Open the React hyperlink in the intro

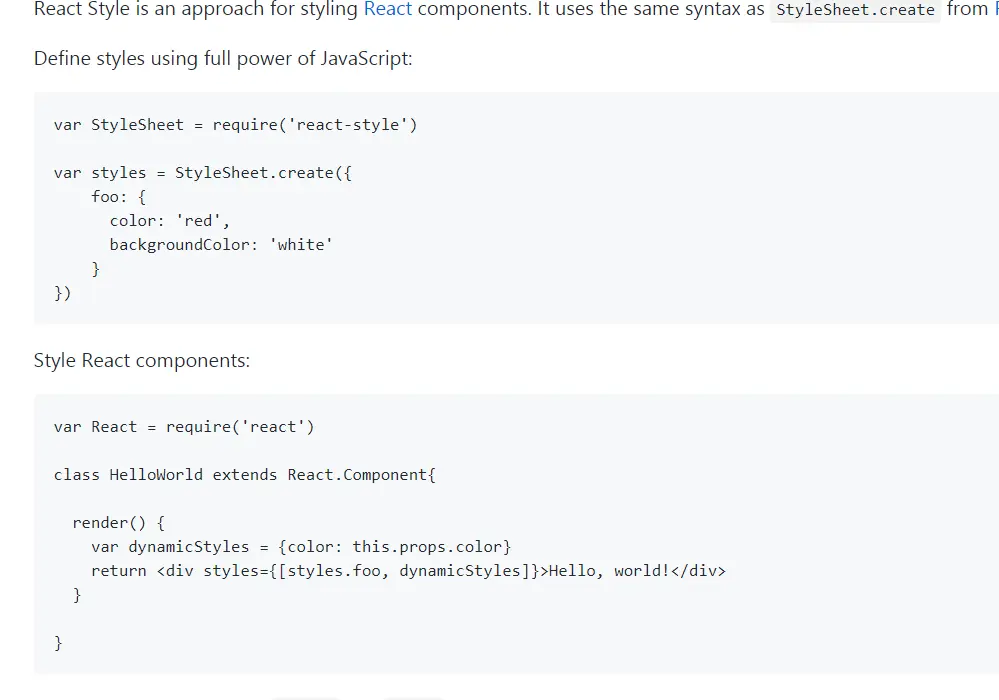click(x=388, y=9)
